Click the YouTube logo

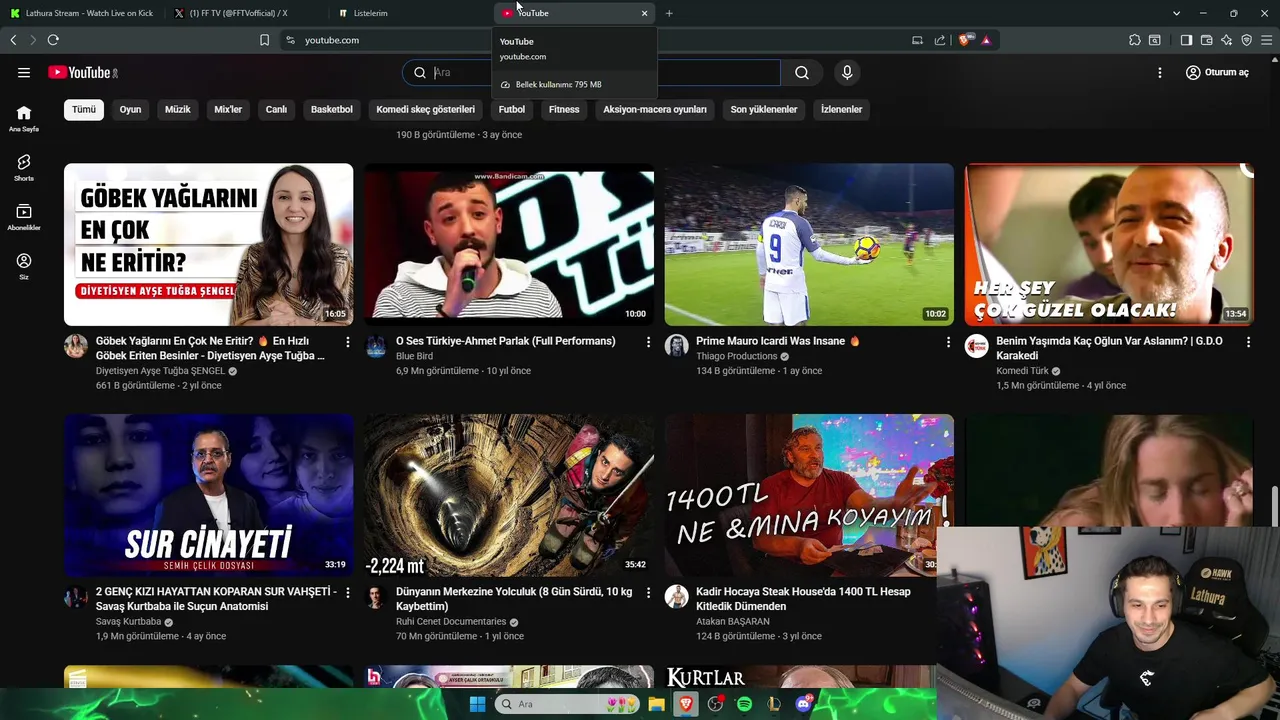pyautogui.click(x=83, y=72)
